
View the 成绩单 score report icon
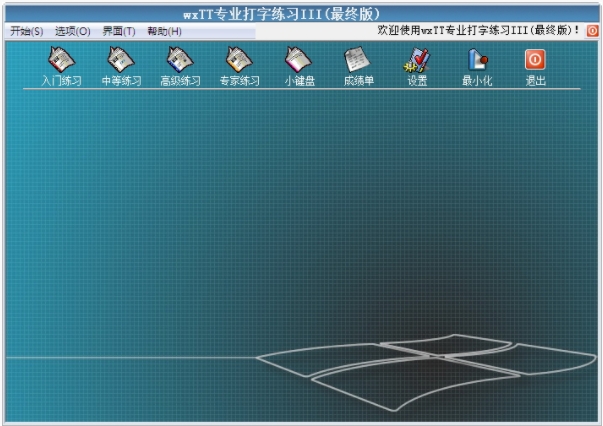358,66
